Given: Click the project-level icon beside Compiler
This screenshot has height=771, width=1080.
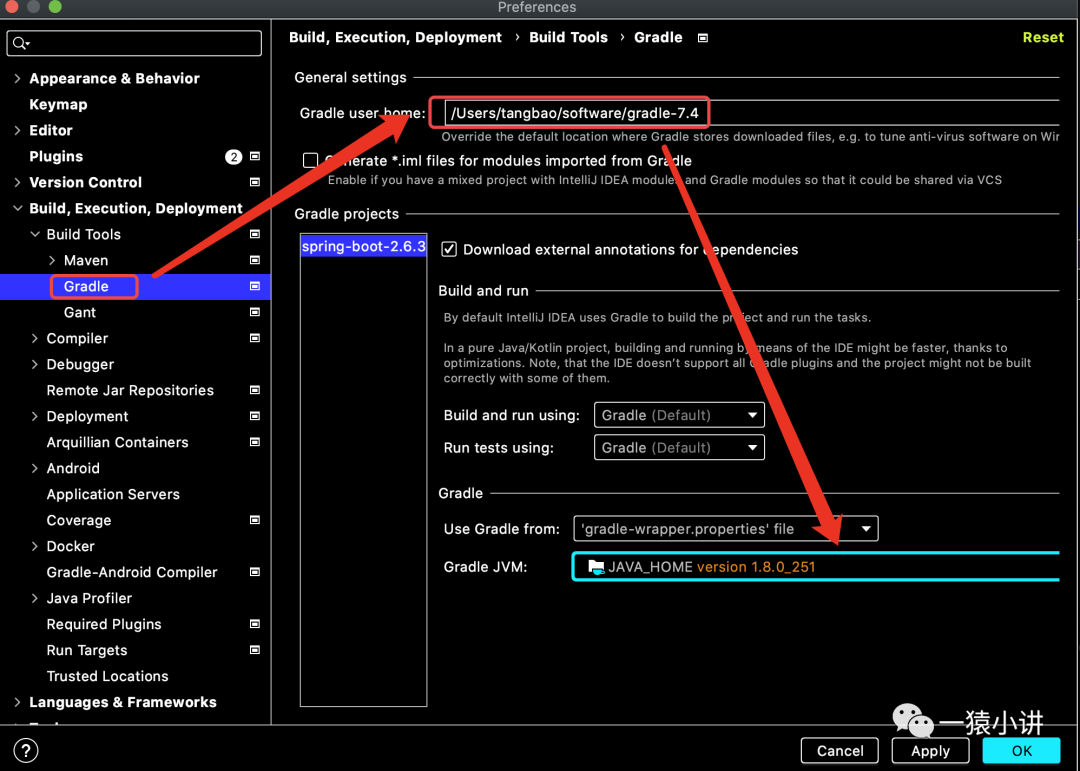Looking at the screenshot, I should [x=255, y=338].
